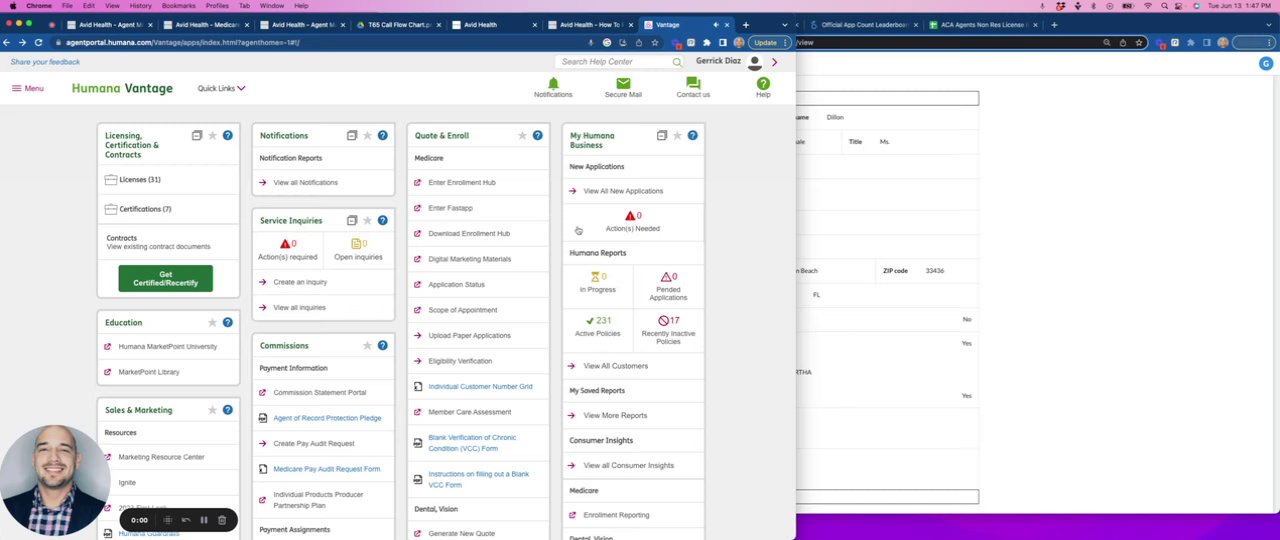Click the Contact us chat icon

(x=693, y=83)
